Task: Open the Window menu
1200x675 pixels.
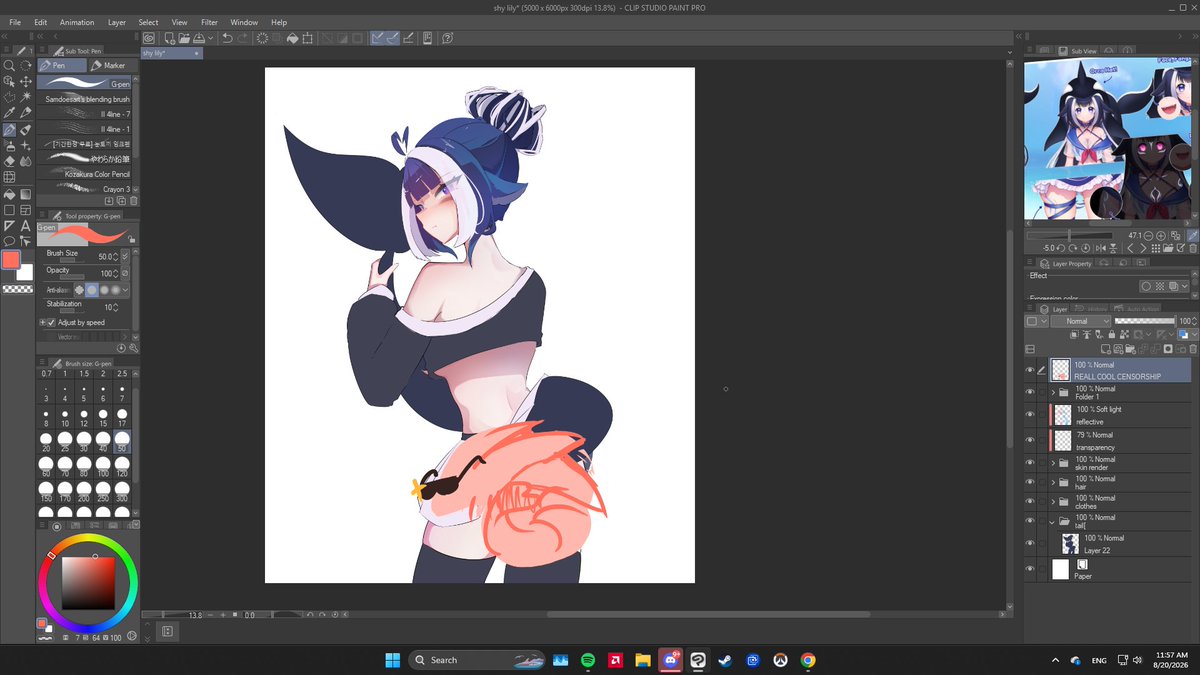Action: point(244,22)
